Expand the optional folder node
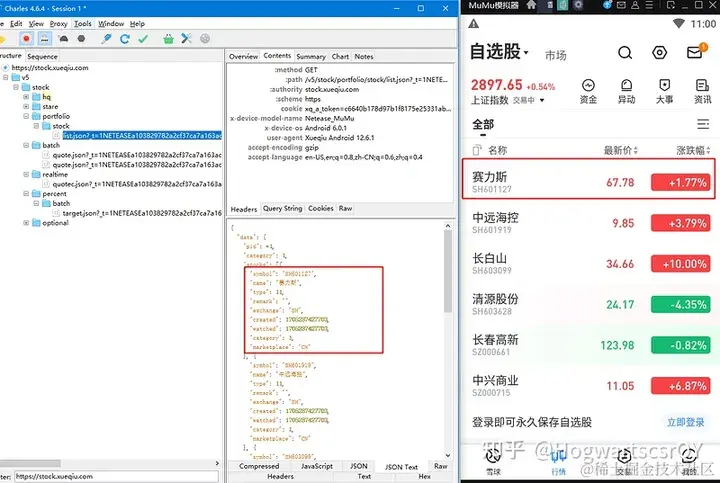720x483 pixels. [x=26, y=223]
